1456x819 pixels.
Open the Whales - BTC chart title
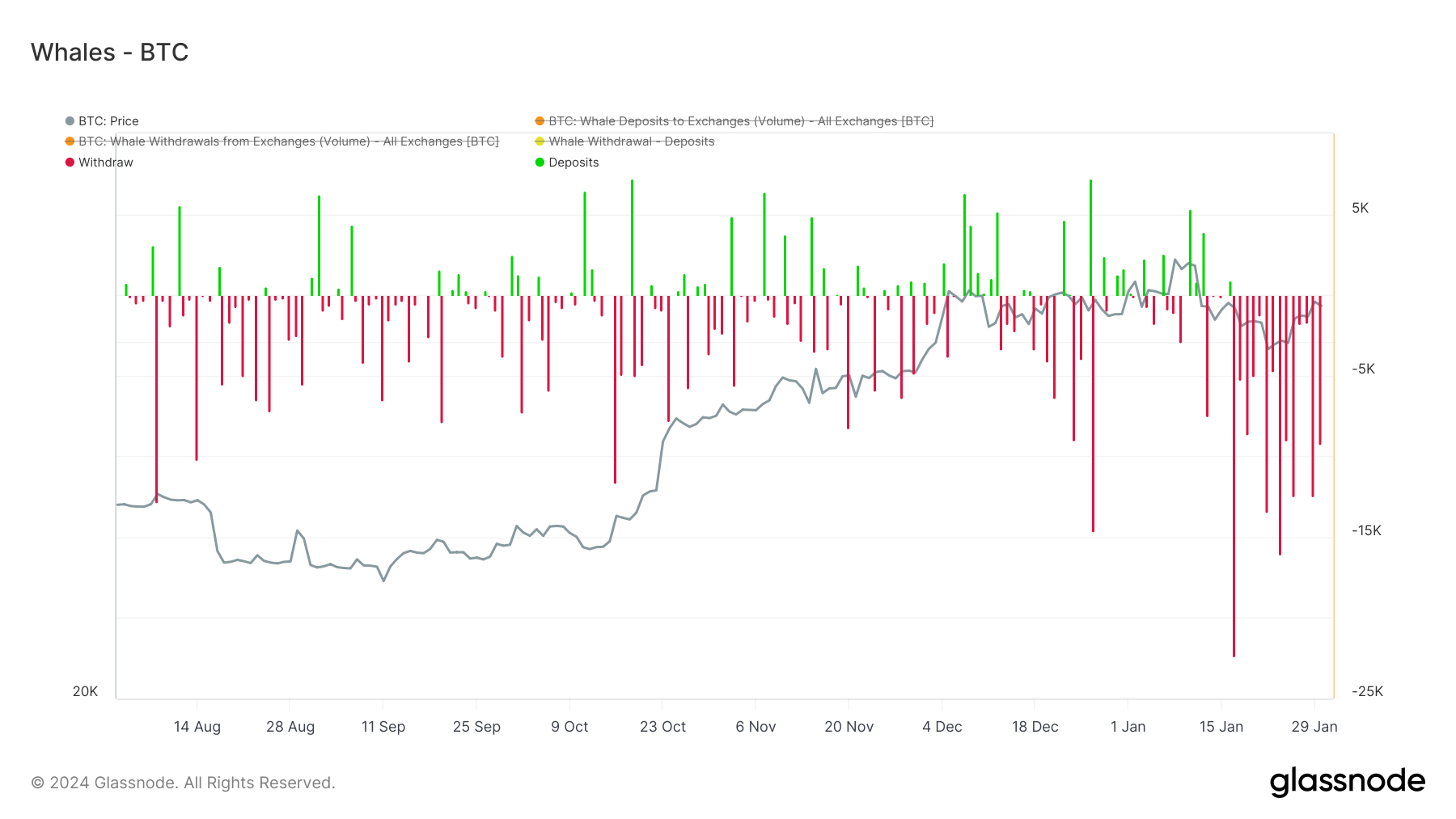[x=108, y=52]
